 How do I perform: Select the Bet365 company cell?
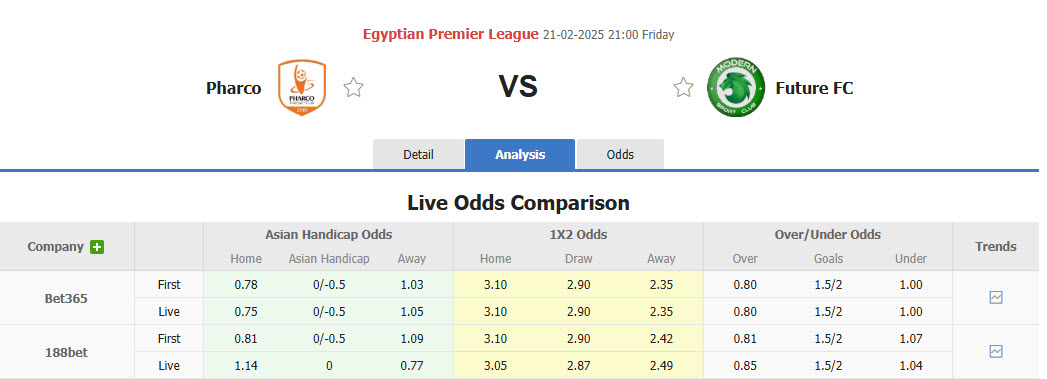coord(67,298)
